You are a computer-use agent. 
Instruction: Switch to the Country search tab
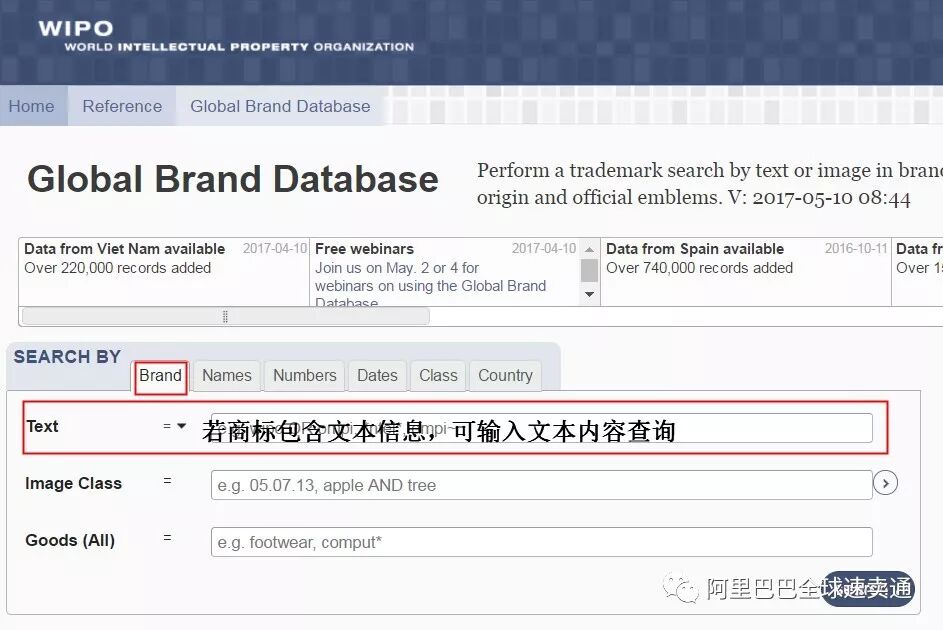click(x=505, y=376)
